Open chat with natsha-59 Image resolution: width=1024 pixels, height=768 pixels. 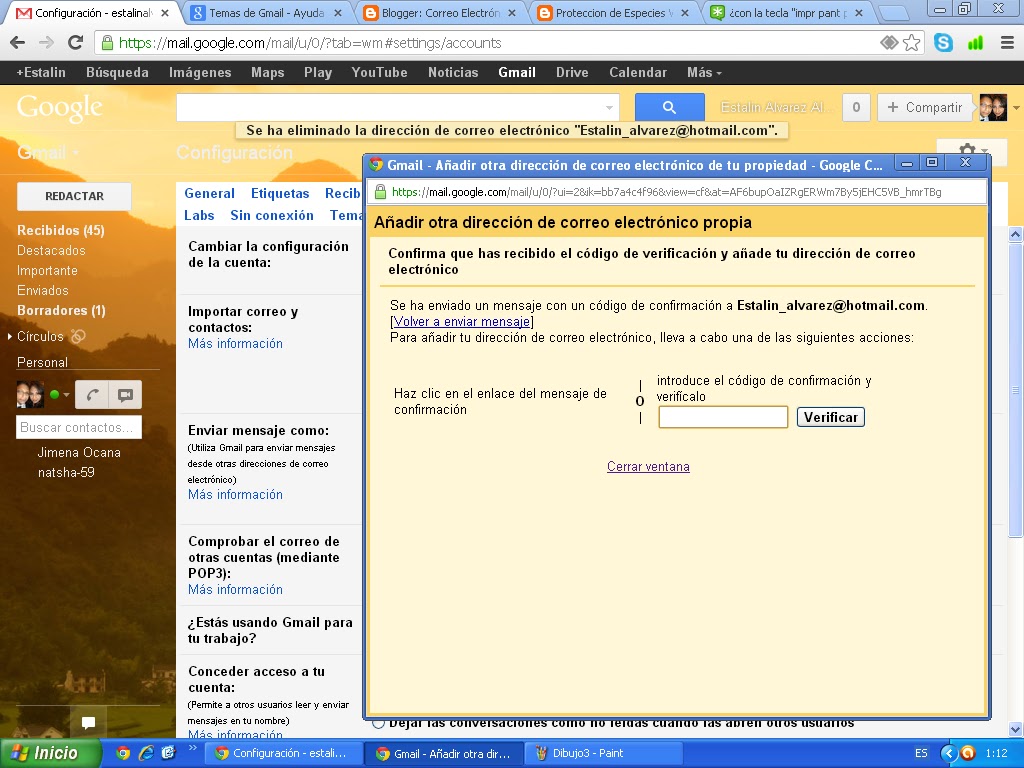click(x=66, y=472)
